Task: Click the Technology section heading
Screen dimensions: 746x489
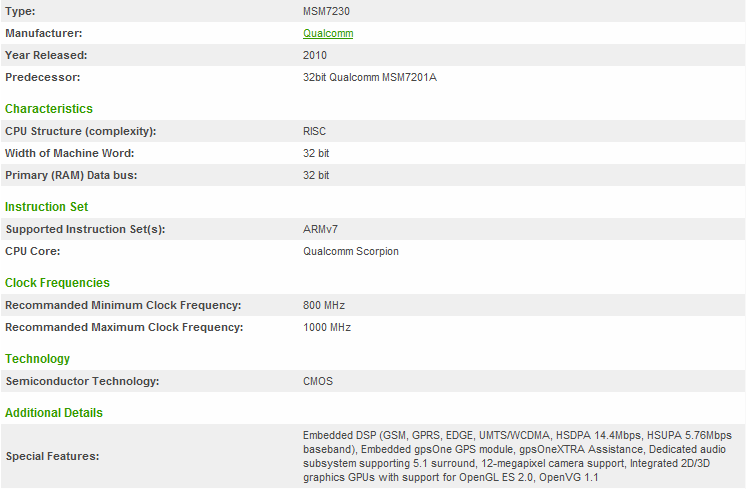Action: (x=38, y=359)
